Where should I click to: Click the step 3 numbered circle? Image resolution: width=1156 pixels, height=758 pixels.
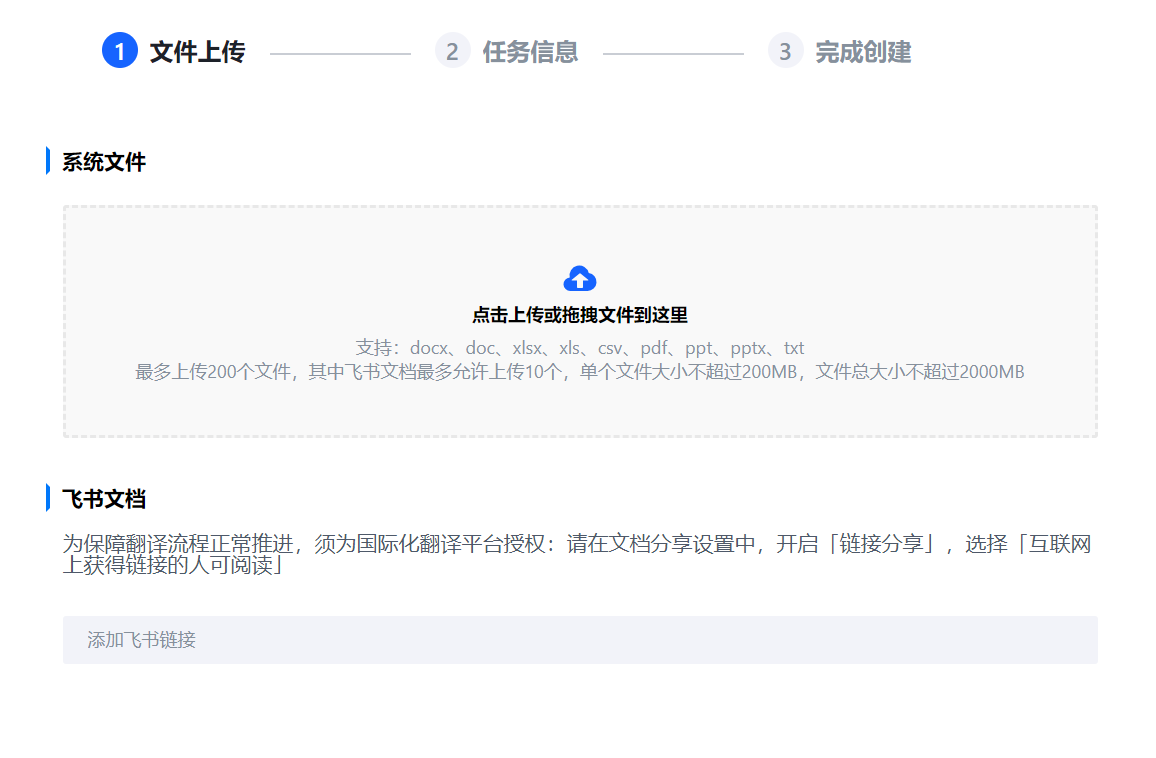coord(785,51)
